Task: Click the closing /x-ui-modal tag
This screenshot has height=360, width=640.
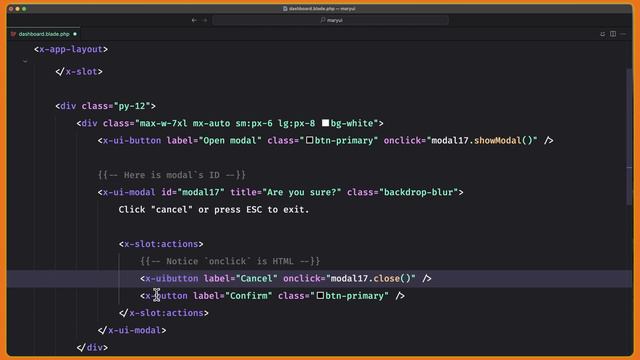Action: (132, 330)
